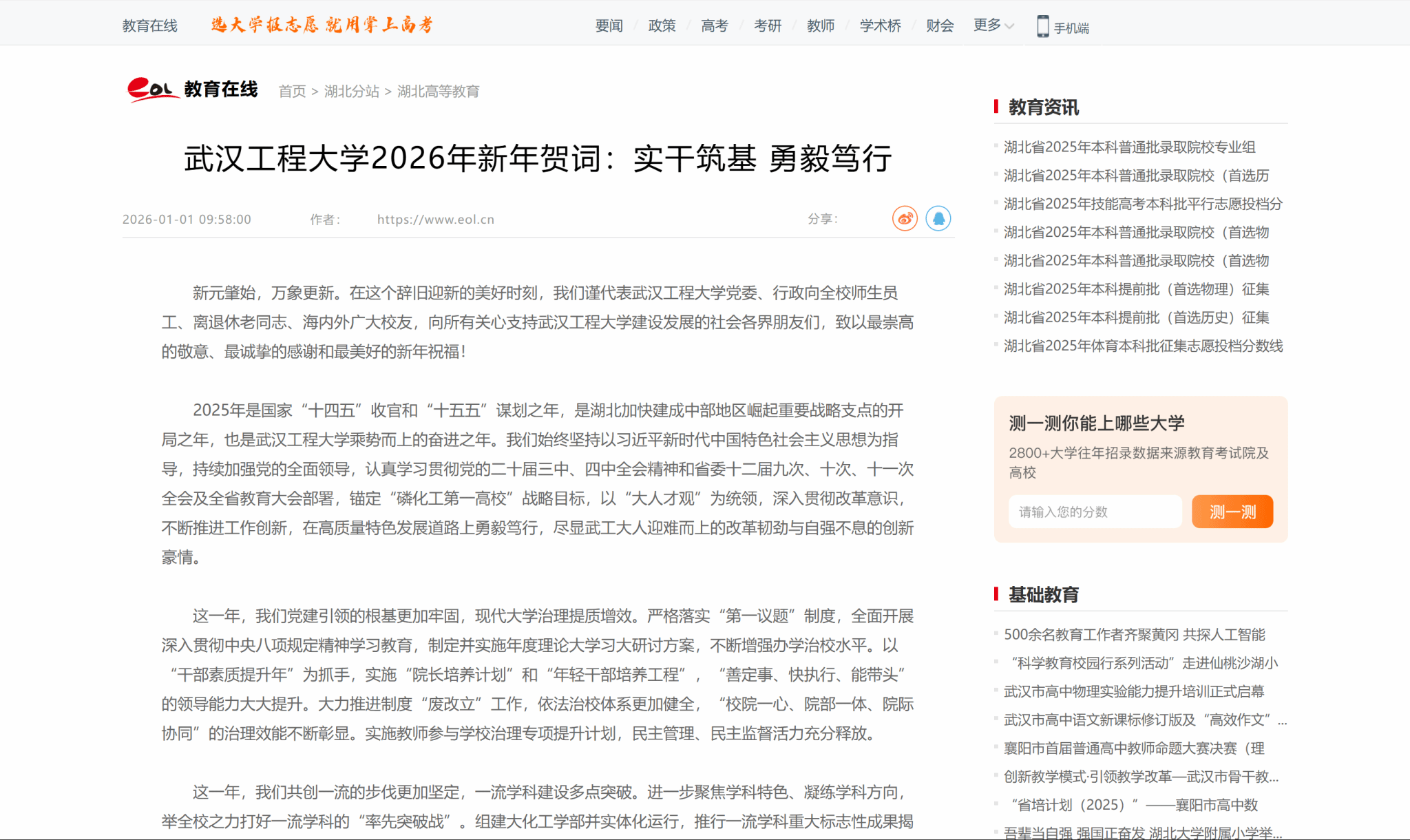The width and height of the screenshot is (1410, 840).
Task: Open 500余名教育工作者齐聚黄冈 news link
Action: tap(1134, 634)
